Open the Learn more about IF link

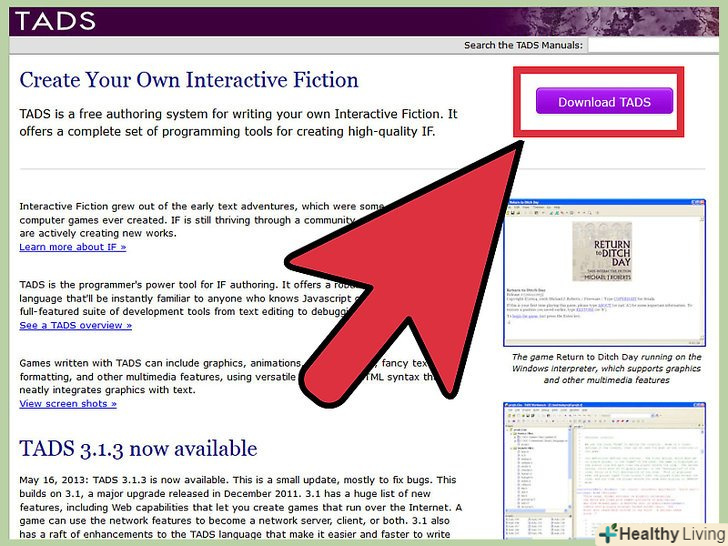point(72,247)
